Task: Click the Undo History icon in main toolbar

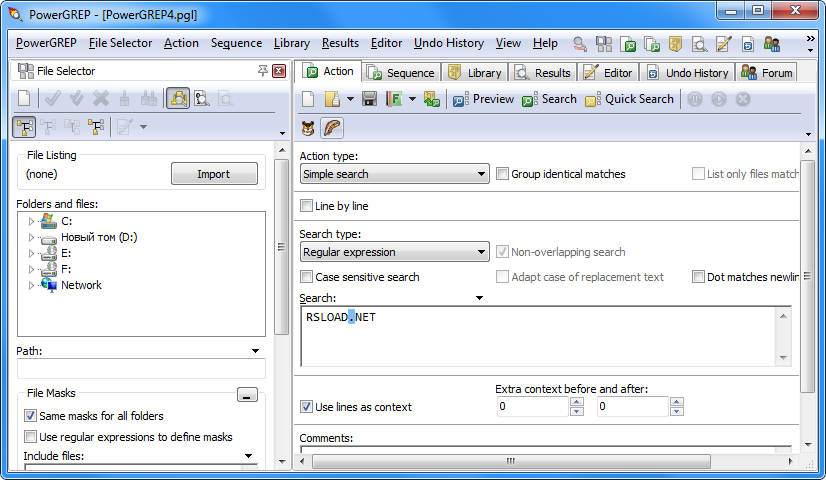Action: pyautogui.click(x=748, y=44)
